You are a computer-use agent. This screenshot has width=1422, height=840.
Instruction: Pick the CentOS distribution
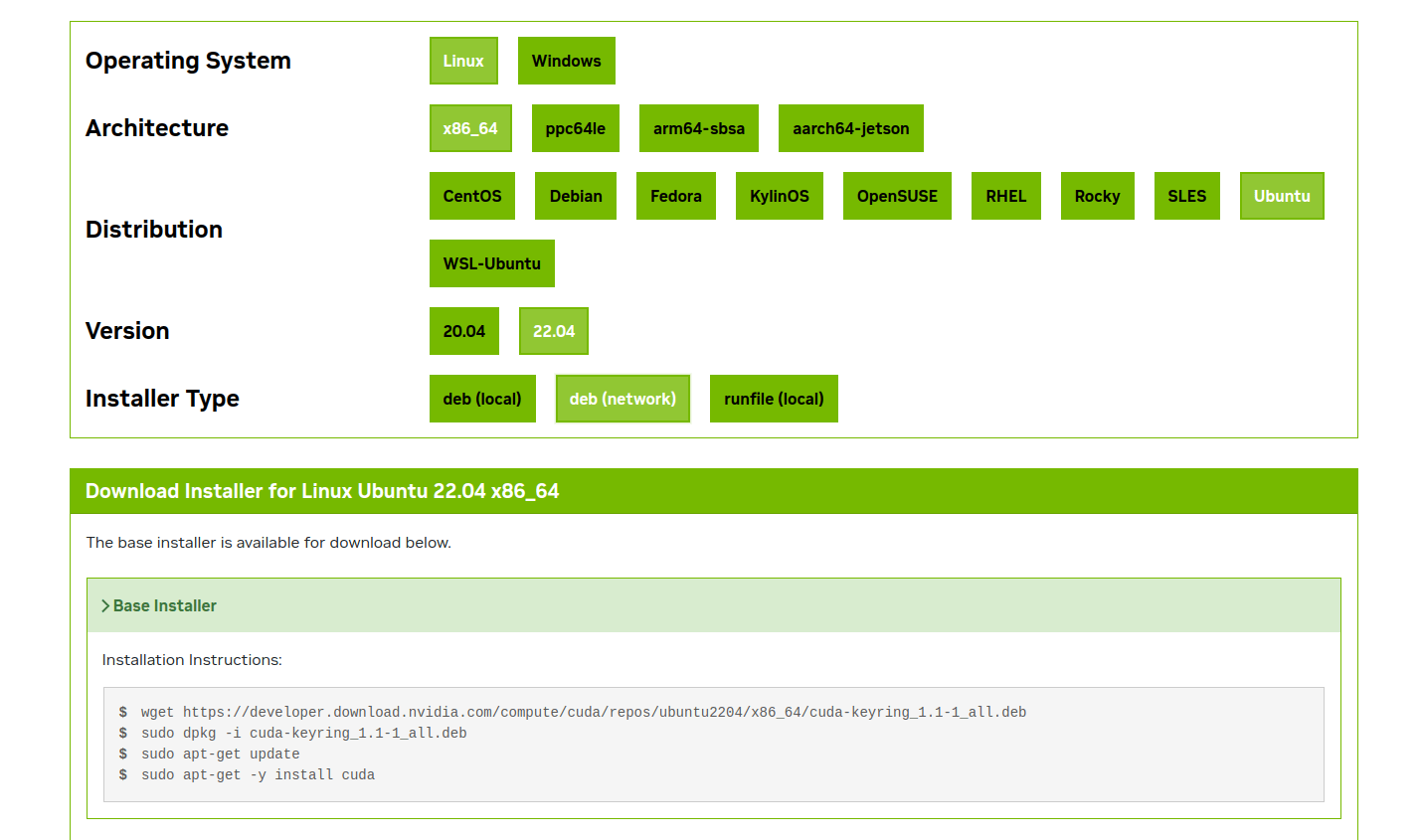tap(472, 196)
